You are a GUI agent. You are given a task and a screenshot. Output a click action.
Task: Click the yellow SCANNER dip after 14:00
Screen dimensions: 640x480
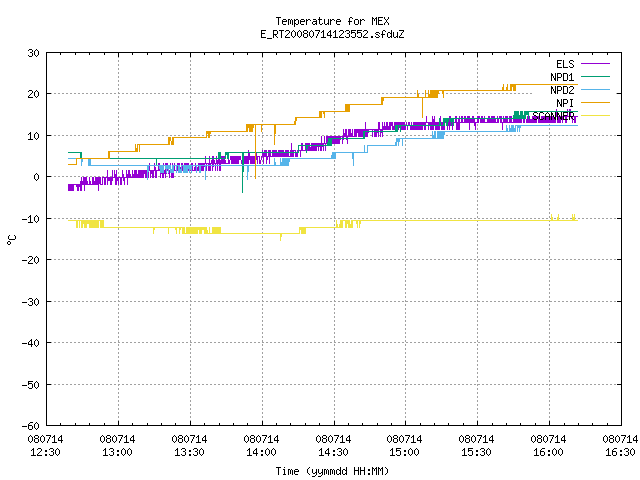280,237
